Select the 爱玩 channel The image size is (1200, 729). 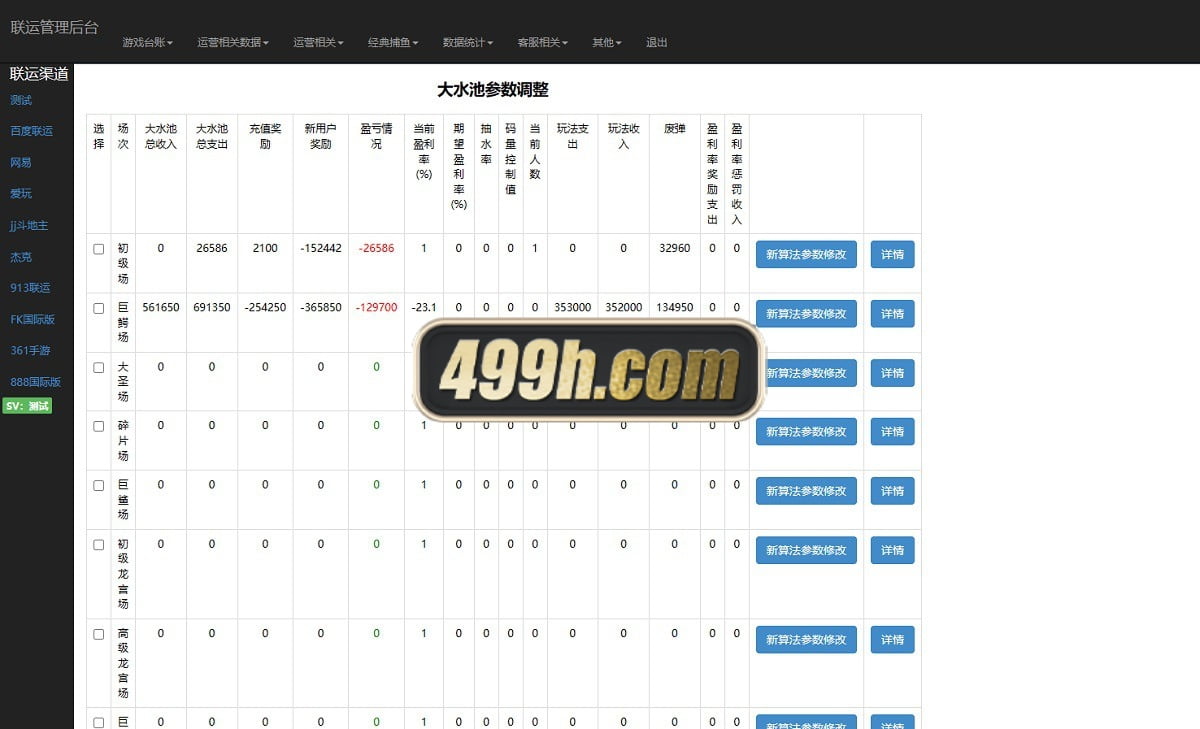pyautogui.click(x=21, y=193)
